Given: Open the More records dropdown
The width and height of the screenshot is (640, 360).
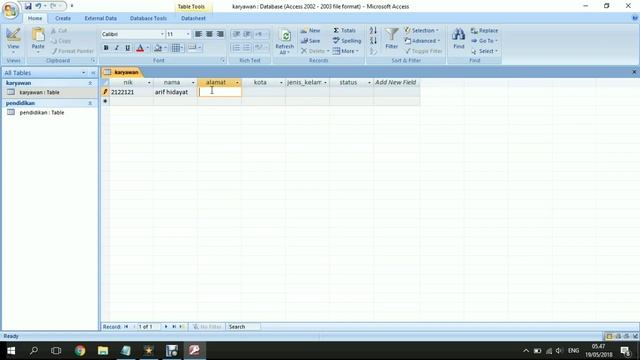Looking at the screenshot, I should pyautogui.click(x=346, y=51).
